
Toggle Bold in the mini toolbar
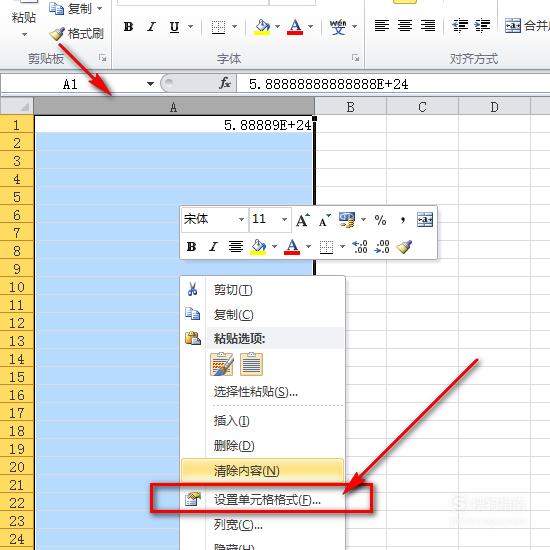coord(191,247)
